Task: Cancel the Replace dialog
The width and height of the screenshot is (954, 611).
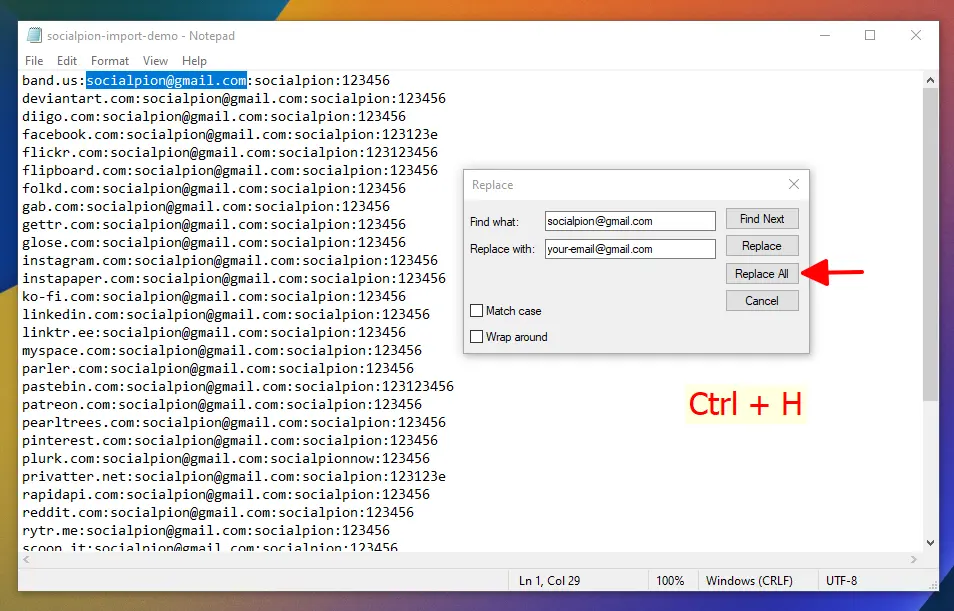Action: [x=762, y=301]
